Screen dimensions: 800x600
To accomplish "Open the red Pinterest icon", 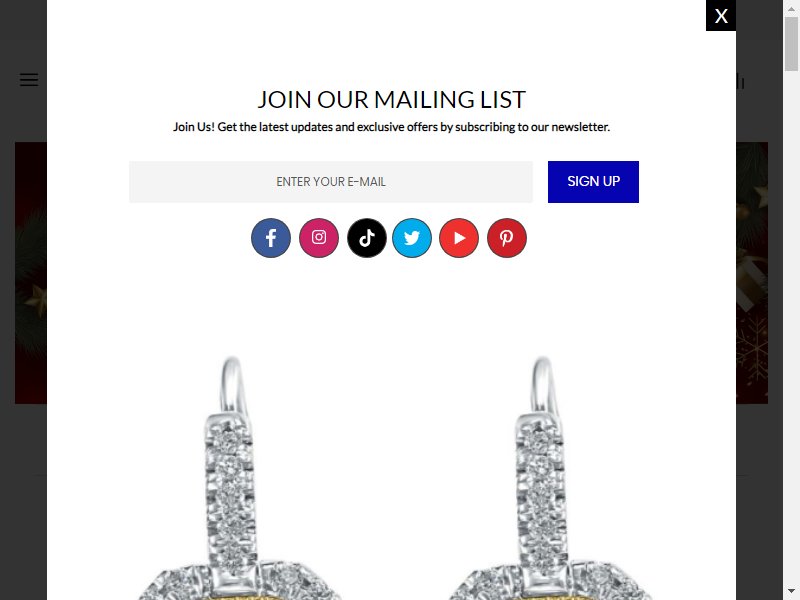I will (x=507, y=238).
